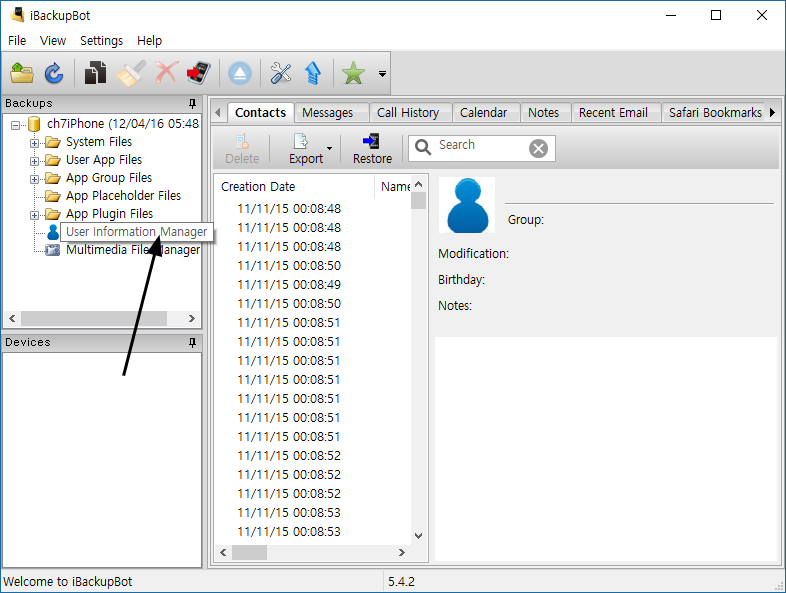Screen dimensions: 786x593
Task: Expand the User App Files folder node
Action: (34, 161)
